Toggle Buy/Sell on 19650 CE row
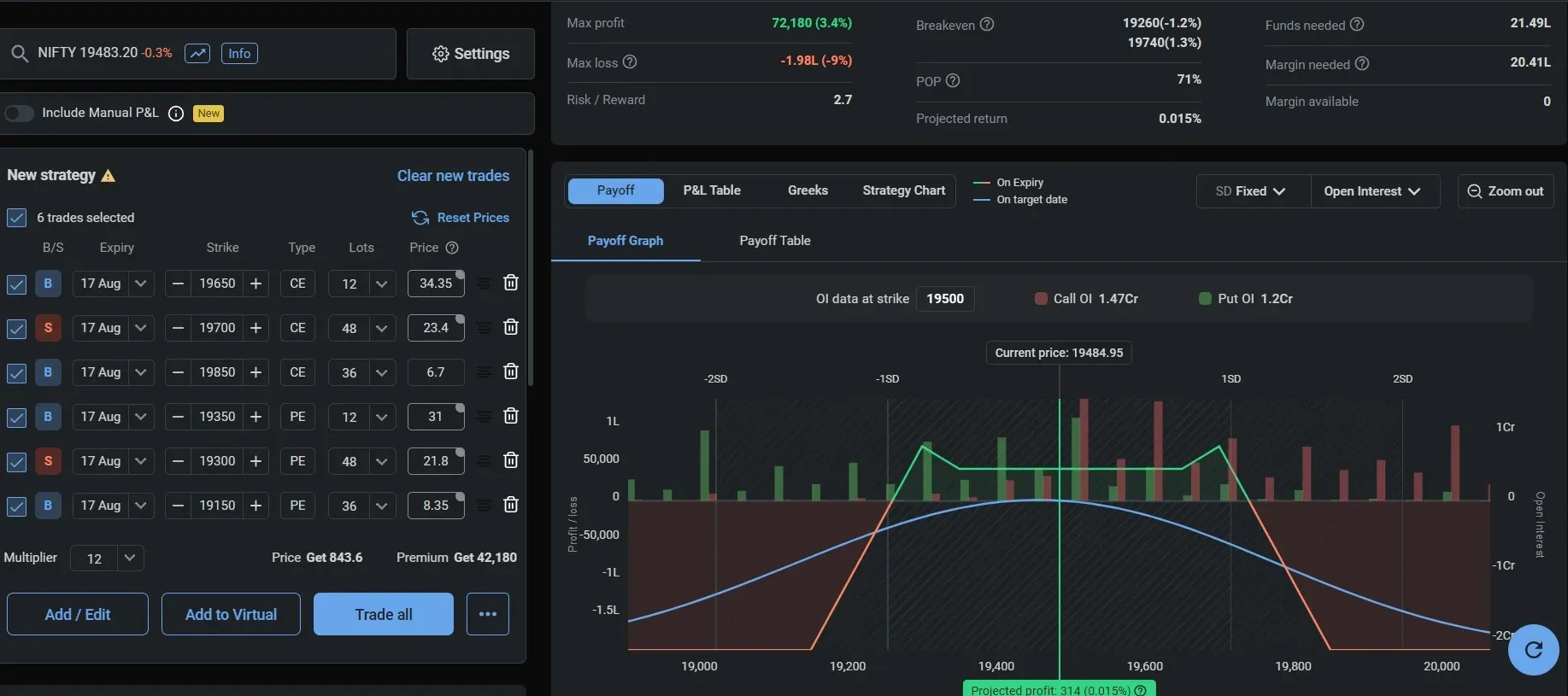 48,284
